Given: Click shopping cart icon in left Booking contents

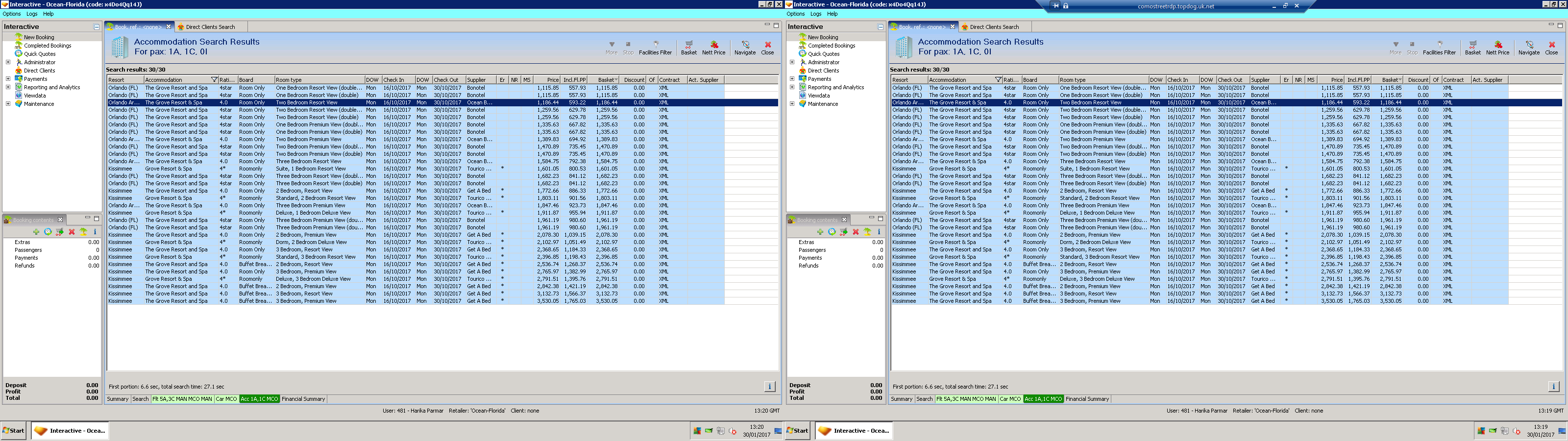Looking at the screenshot, I should tap(60, 232).
